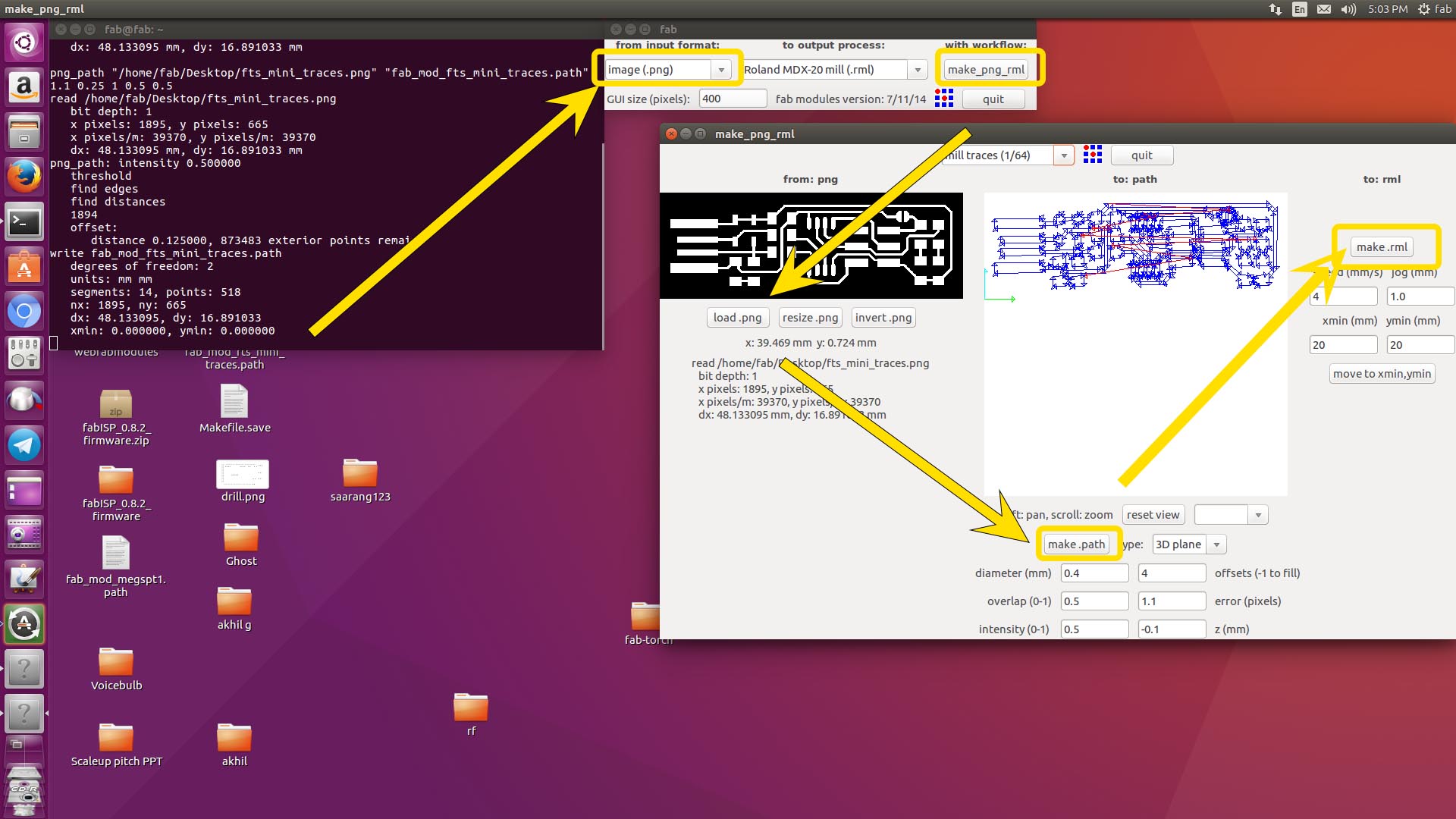Open the Ubuntu Software Center icon
The width and height of the screenshot is (1456, 819).
pos(24,266)
